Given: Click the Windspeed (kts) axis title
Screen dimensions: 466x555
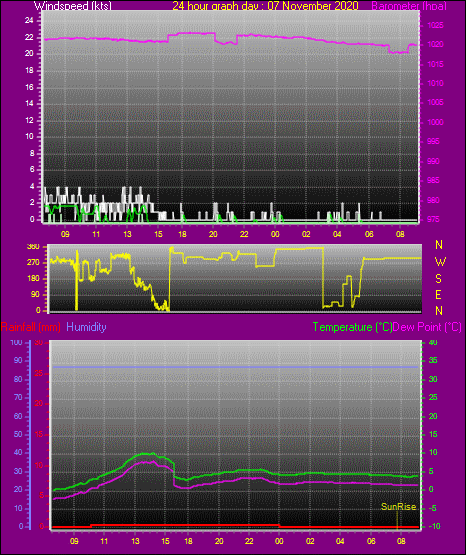Looking at the screenshot, I should click(73, 6).
